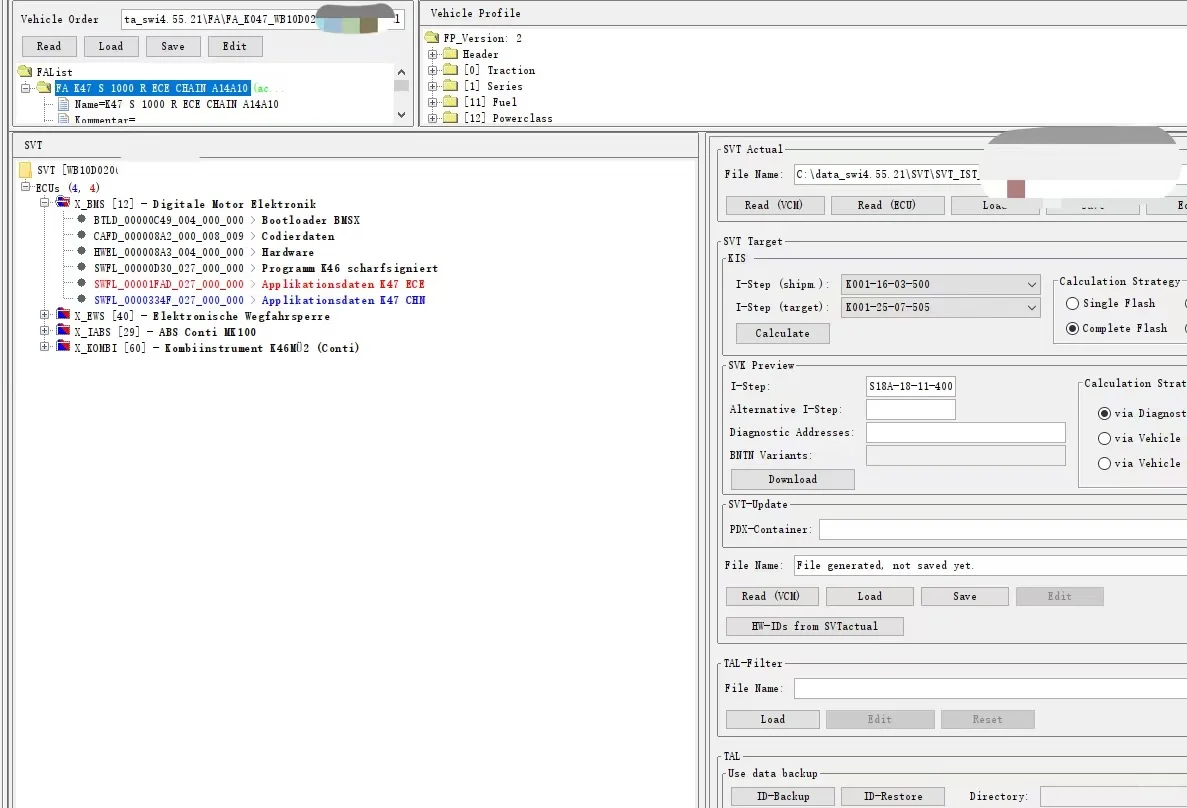Viewport: 1187px width, 808px height.
Task: Click the [12] Powerclass folder icon
Action: pyautogui.click(x=450, y=117)
